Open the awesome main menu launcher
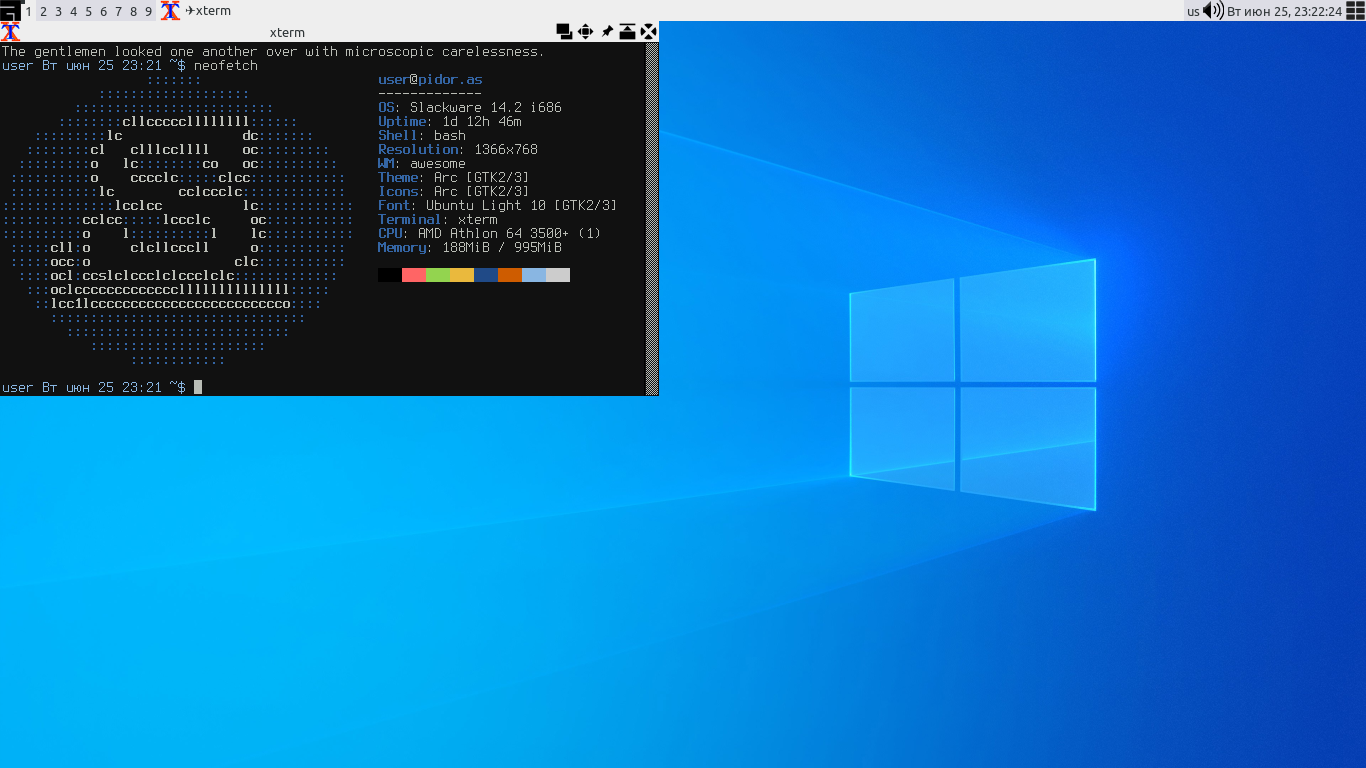1366x768 pixels. click(x=10, y=10)
